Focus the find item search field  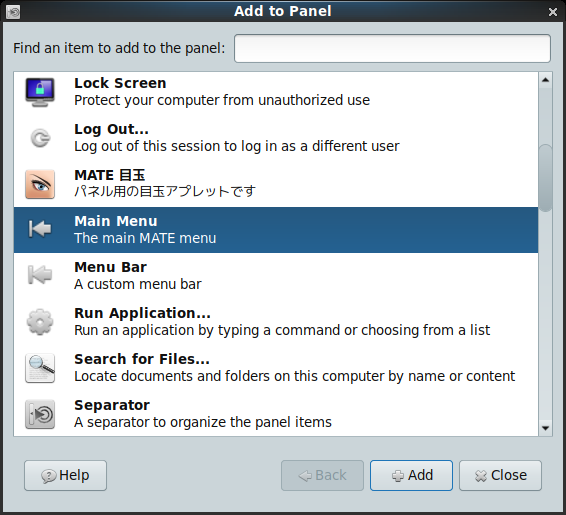coord(392,48)
